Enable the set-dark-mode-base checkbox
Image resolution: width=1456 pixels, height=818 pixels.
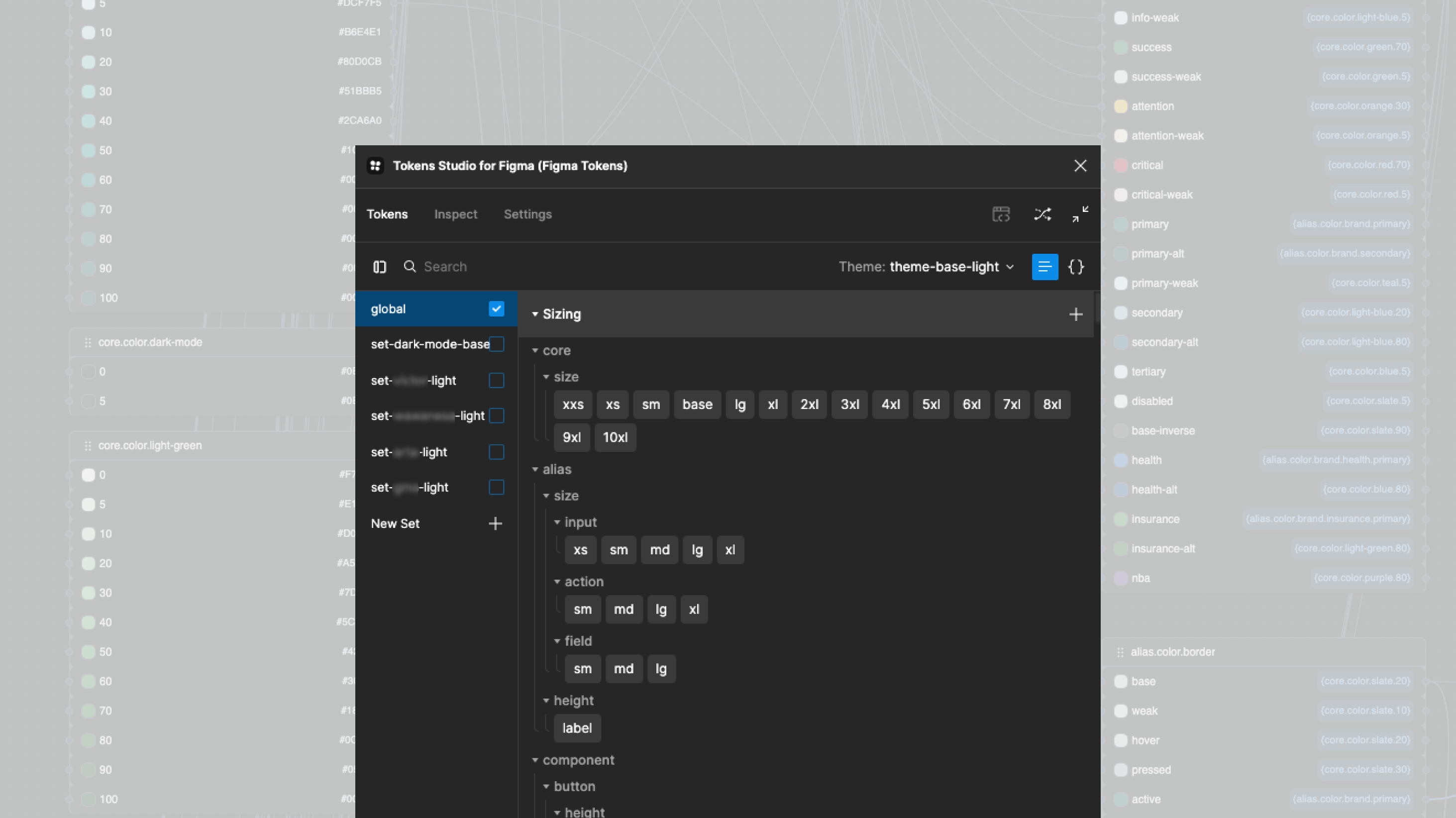(x=496, y=344)
